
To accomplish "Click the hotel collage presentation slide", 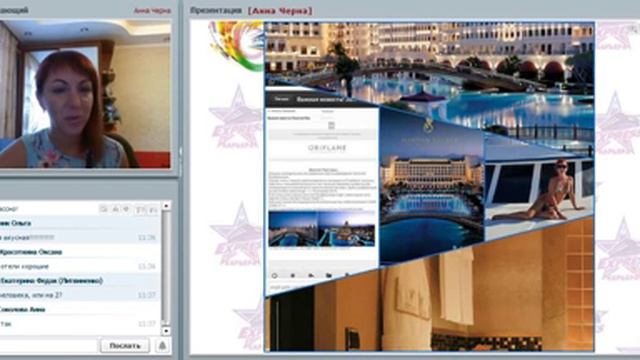I will coord(429,187).
